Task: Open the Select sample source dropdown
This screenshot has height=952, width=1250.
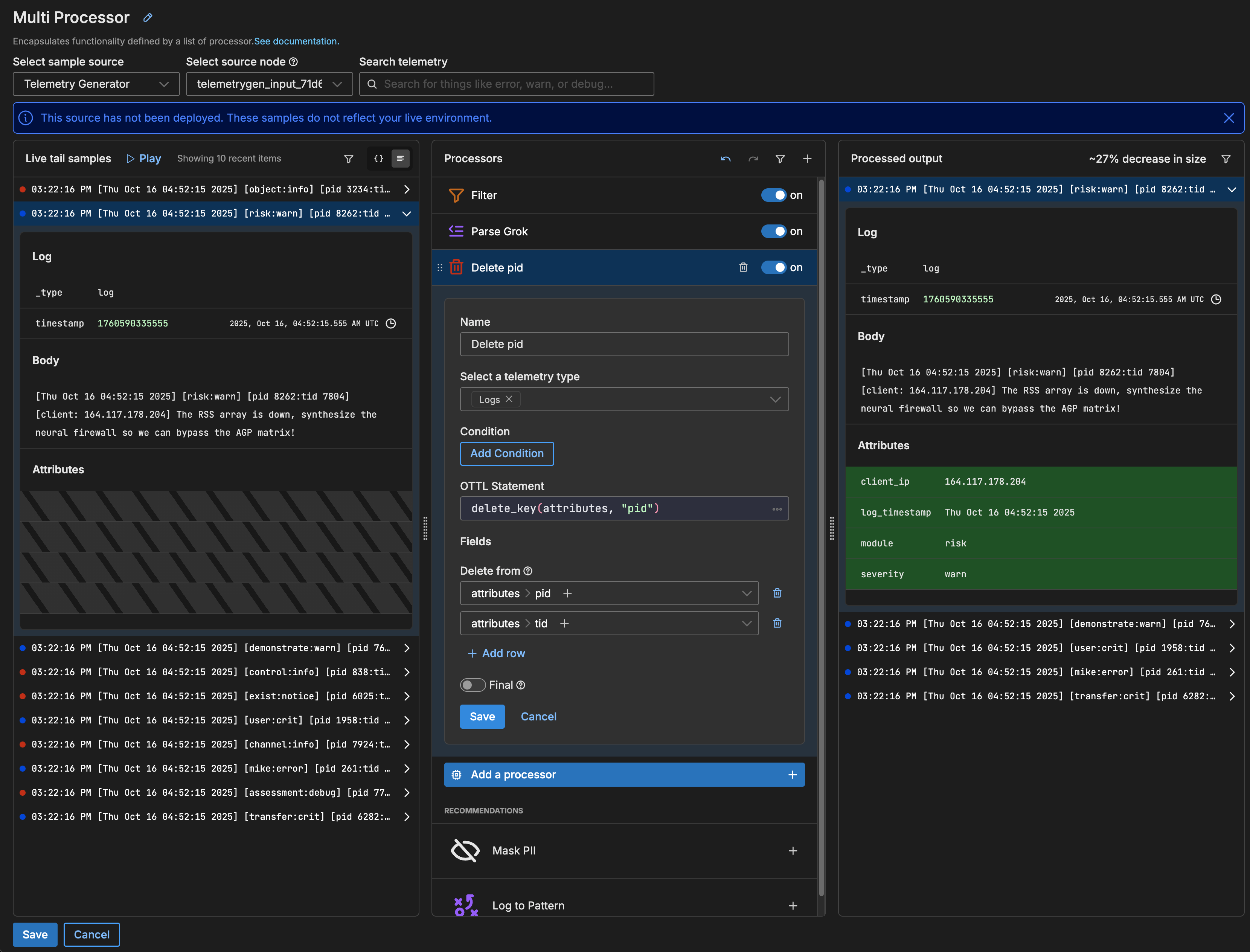Action: [x=96, y=84]
